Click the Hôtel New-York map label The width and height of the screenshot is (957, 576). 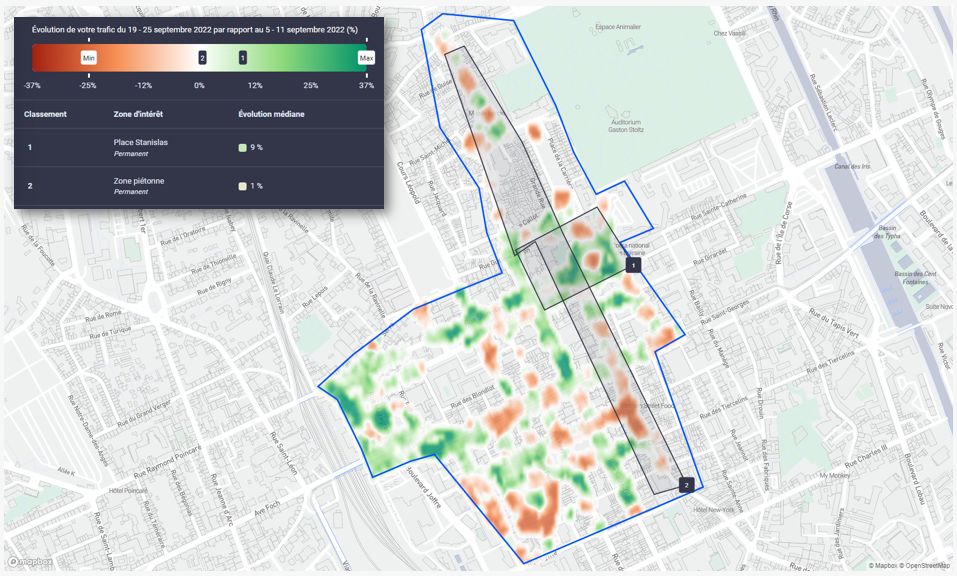pyautogui.click(x=714, y=509)
